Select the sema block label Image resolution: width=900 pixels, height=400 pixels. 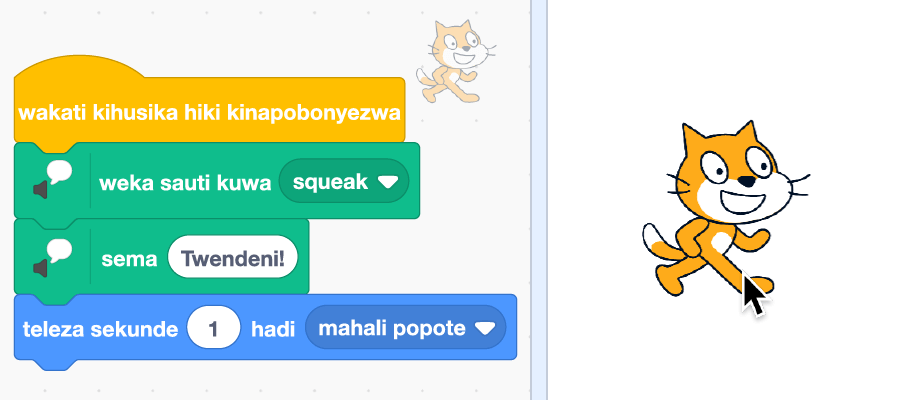coord(129,259)
